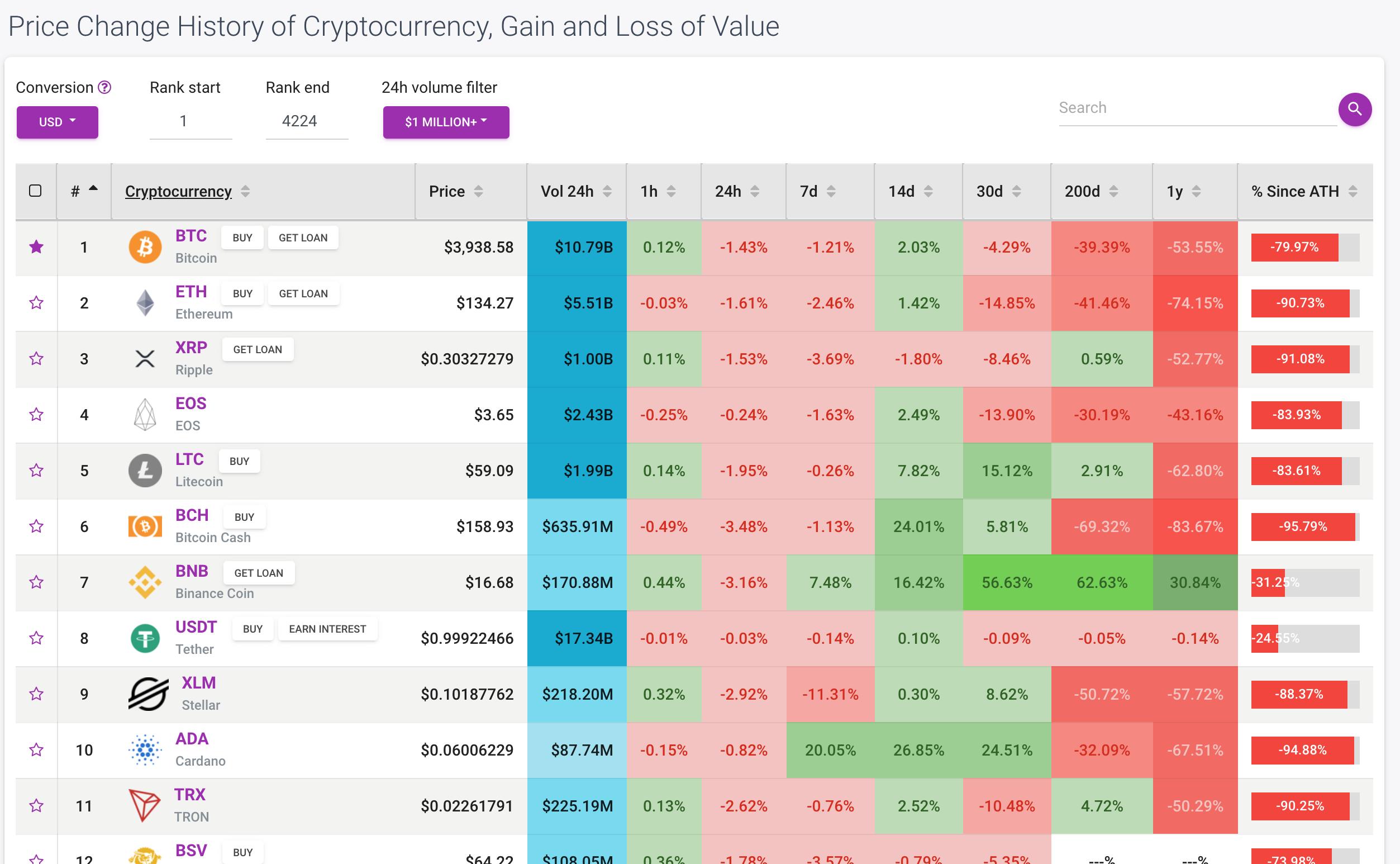Click the XRP Ripple logo
The width and height of the screenshot is (1400, 864).
point(145,359)
